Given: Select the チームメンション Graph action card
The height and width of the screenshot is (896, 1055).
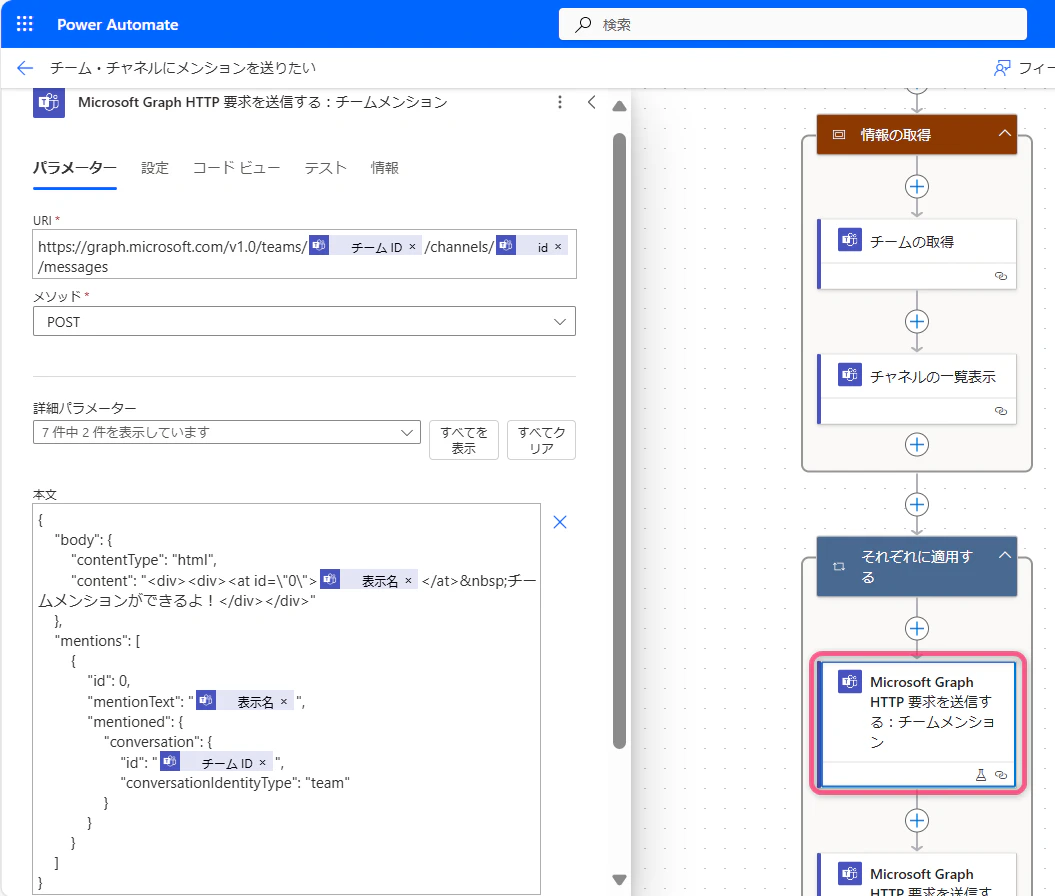Looking at the screenshot, I should pos(917,724).
